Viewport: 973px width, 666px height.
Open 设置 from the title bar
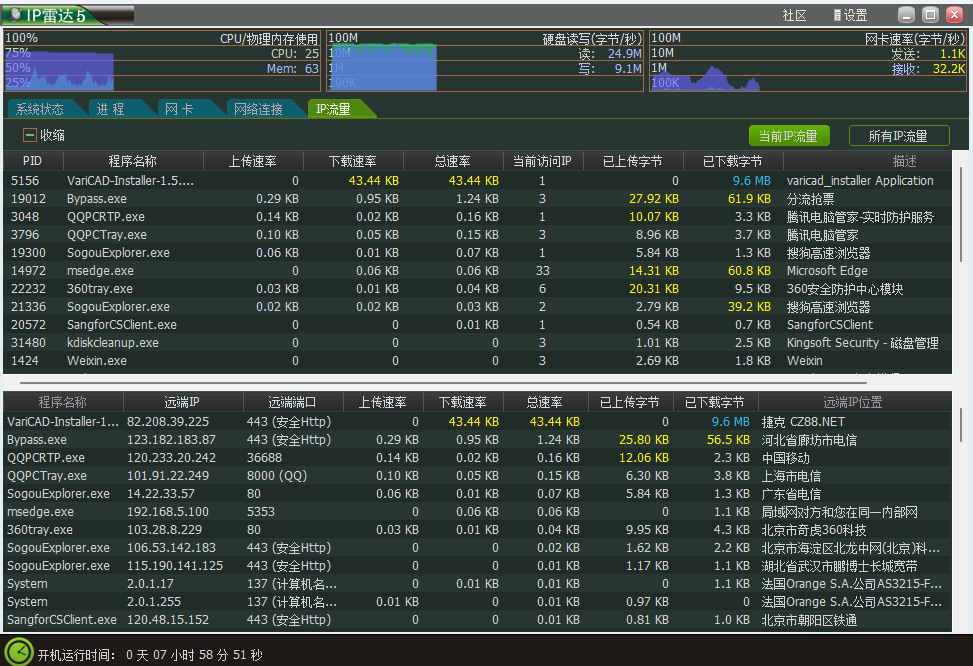[850, 15]
